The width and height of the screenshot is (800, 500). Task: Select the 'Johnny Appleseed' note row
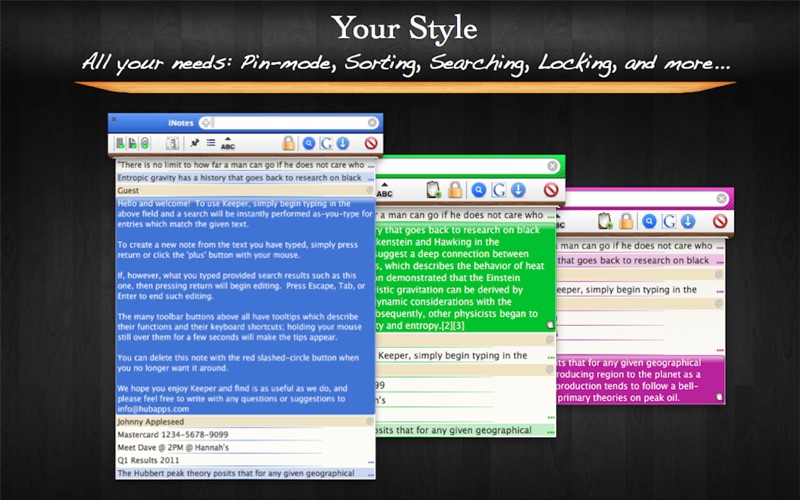(245, 421)
